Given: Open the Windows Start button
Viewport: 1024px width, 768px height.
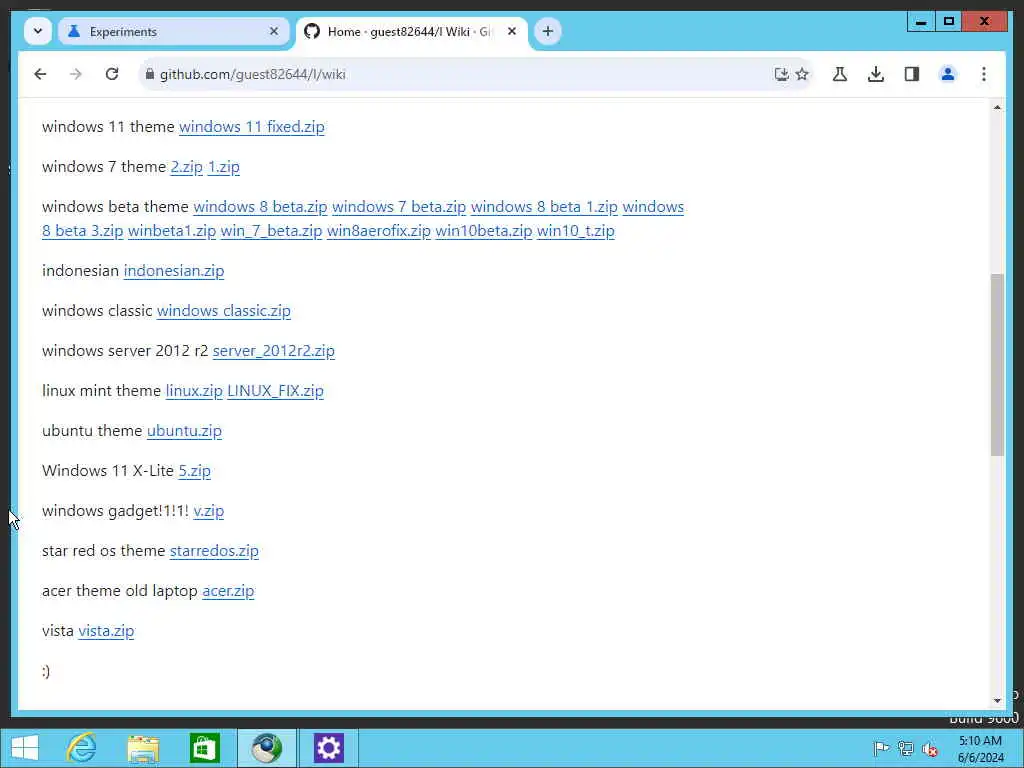Looking at the screenshot, I should [x=25, y=748].
